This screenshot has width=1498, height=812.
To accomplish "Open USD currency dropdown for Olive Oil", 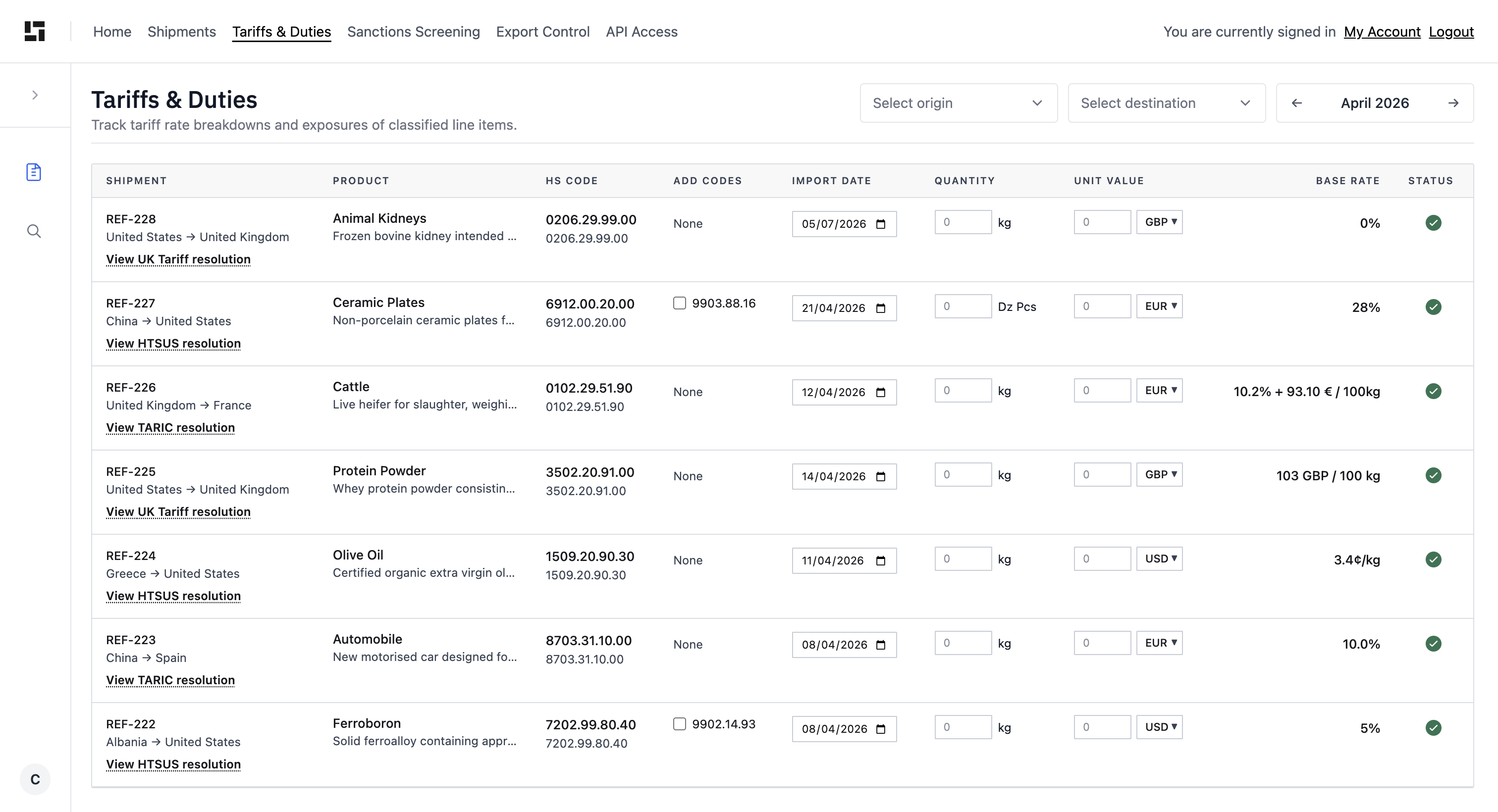I will coord(1160,558).
